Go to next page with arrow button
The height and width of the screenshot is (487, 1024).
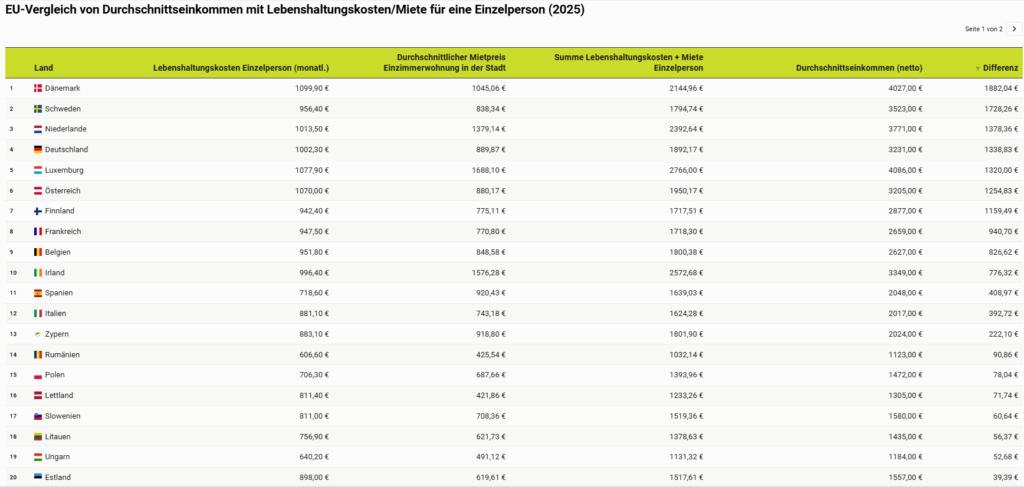point(1012,30)
